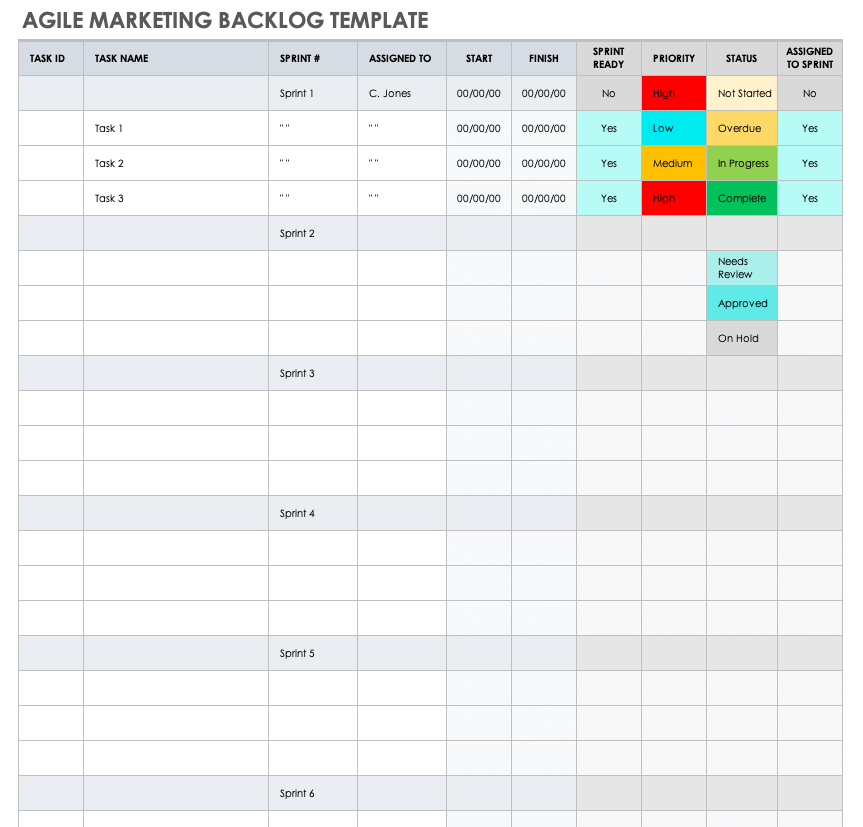Viewport: 863px width, 827px height.
Task: Click the grey On Hold status cell
Action: tap(742, 338)
